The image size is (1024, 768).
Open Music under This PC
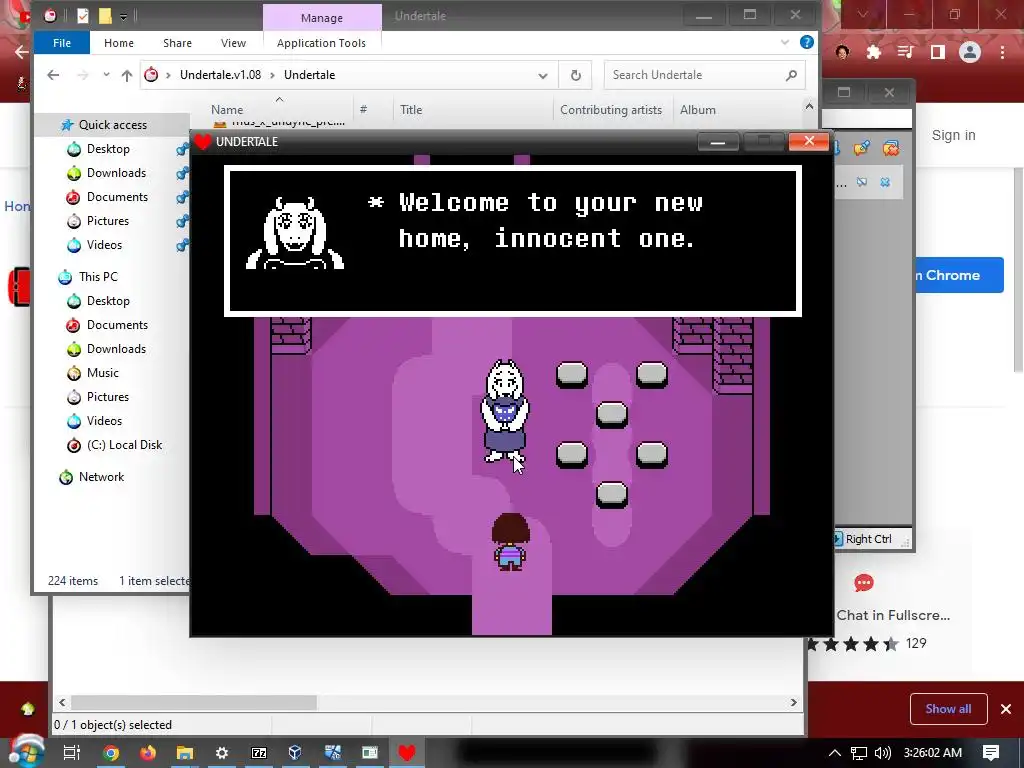103,373
